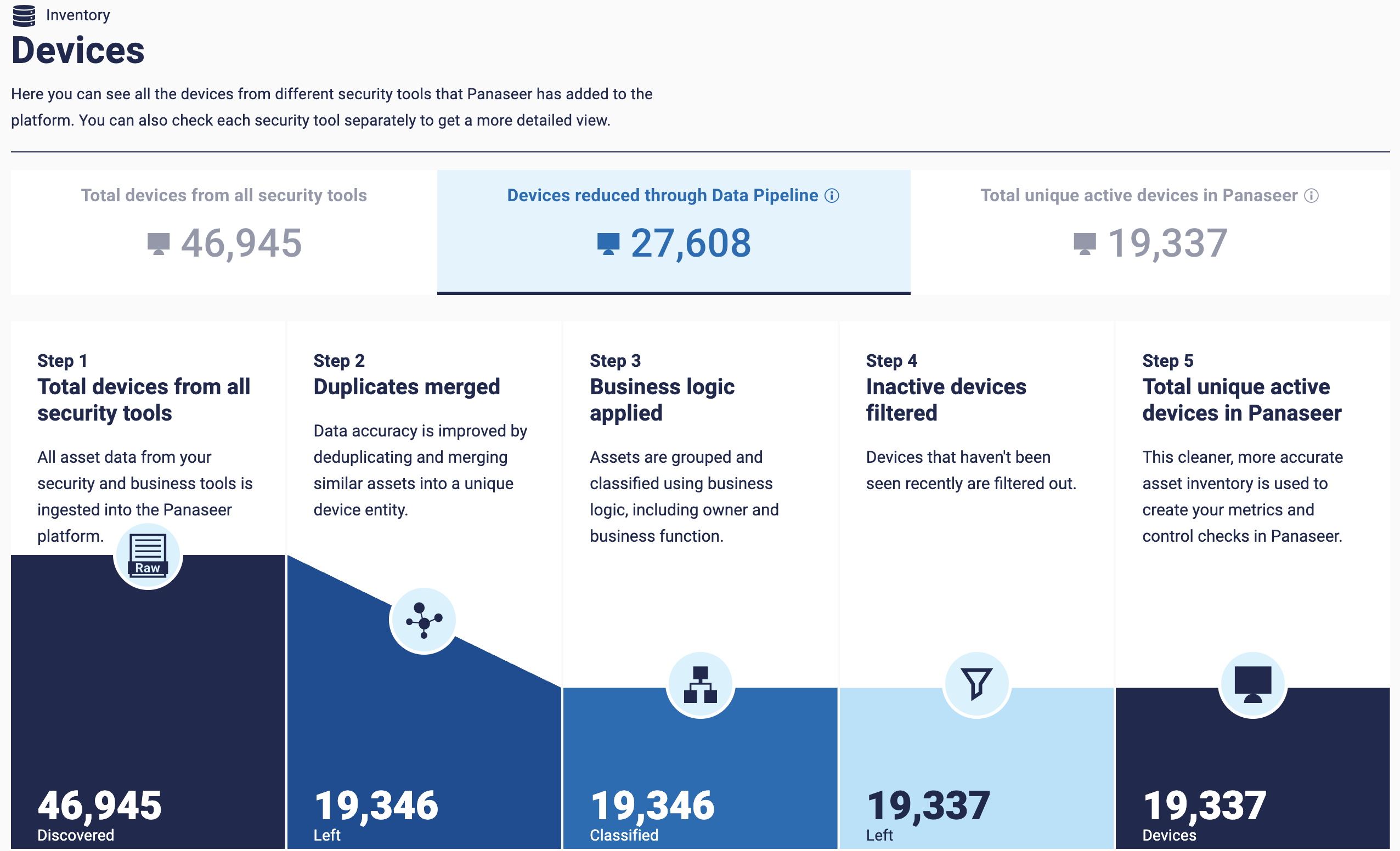1400x851 pixels.
Task: Select the Total devices from all security tools tab
Action: [x=224, y=232]
